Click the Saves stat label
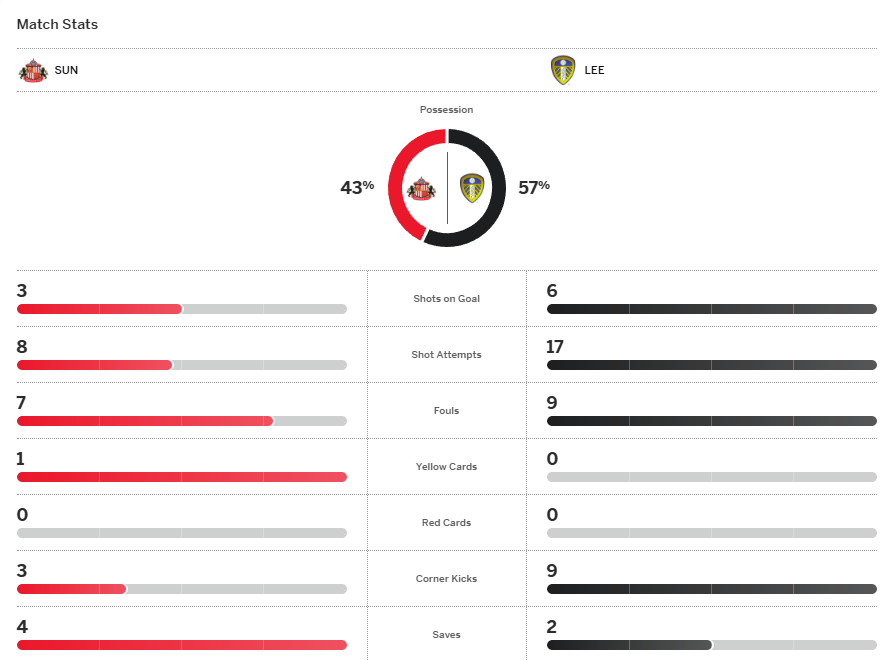The width and height of the screenshot is (894, 660). click(447, 635)
